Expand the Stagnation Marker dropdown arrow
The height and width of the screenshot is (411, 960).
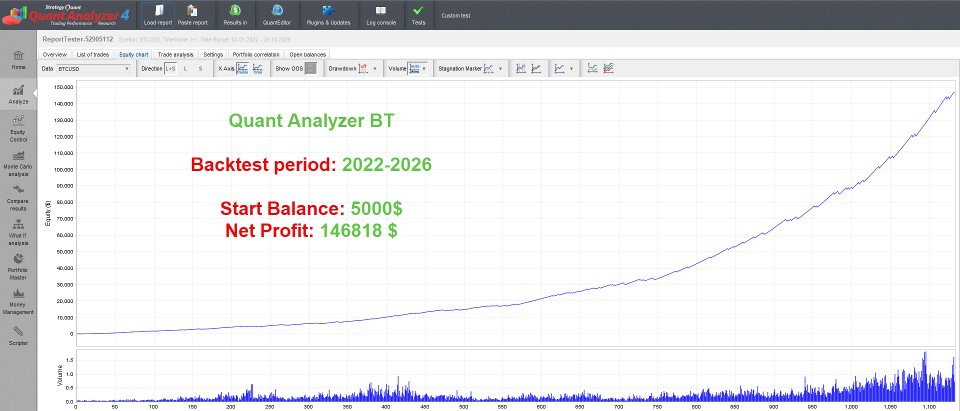tap(500, 69)
